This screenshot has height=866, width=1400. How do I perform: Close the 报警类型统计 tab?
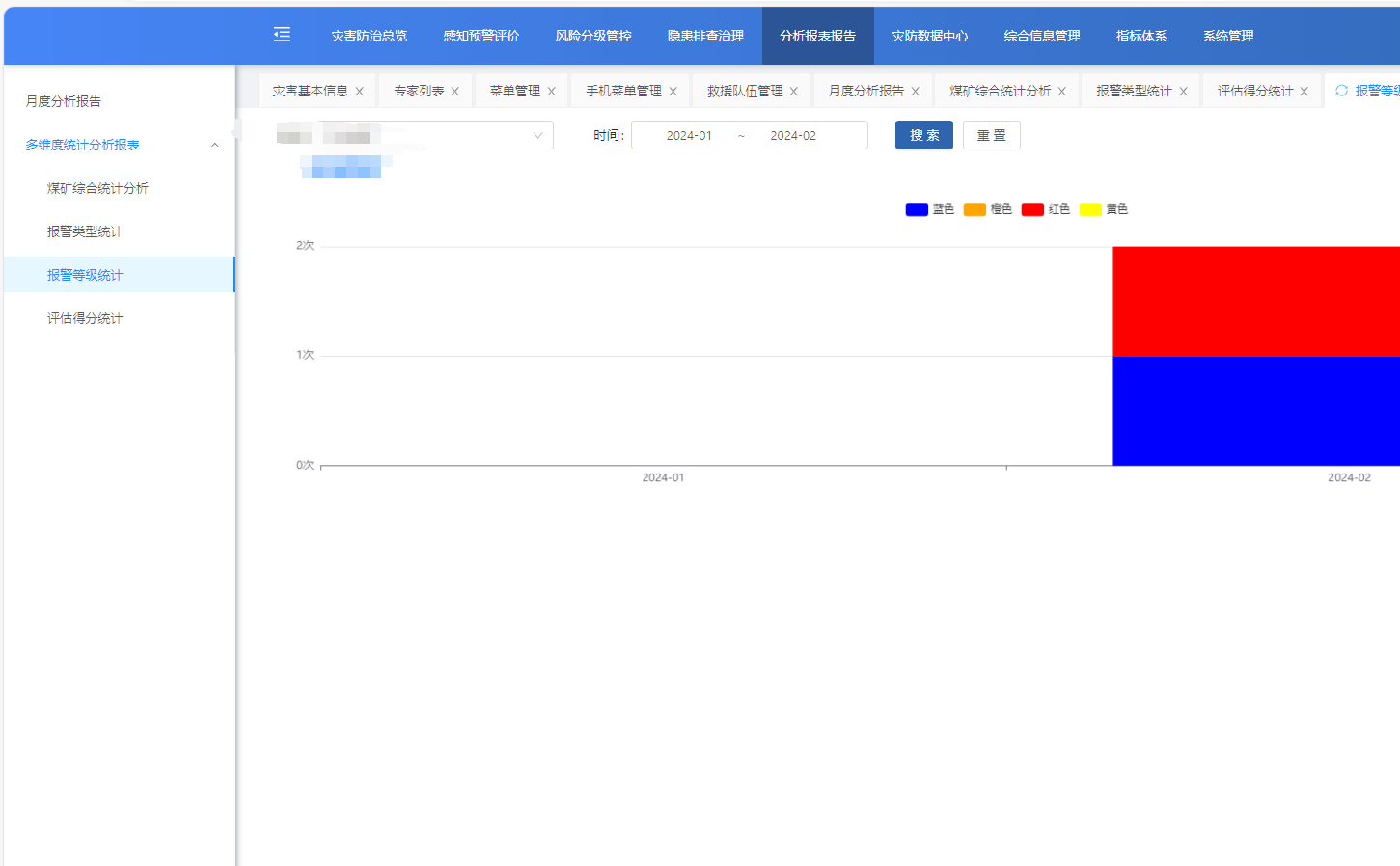1184,92
